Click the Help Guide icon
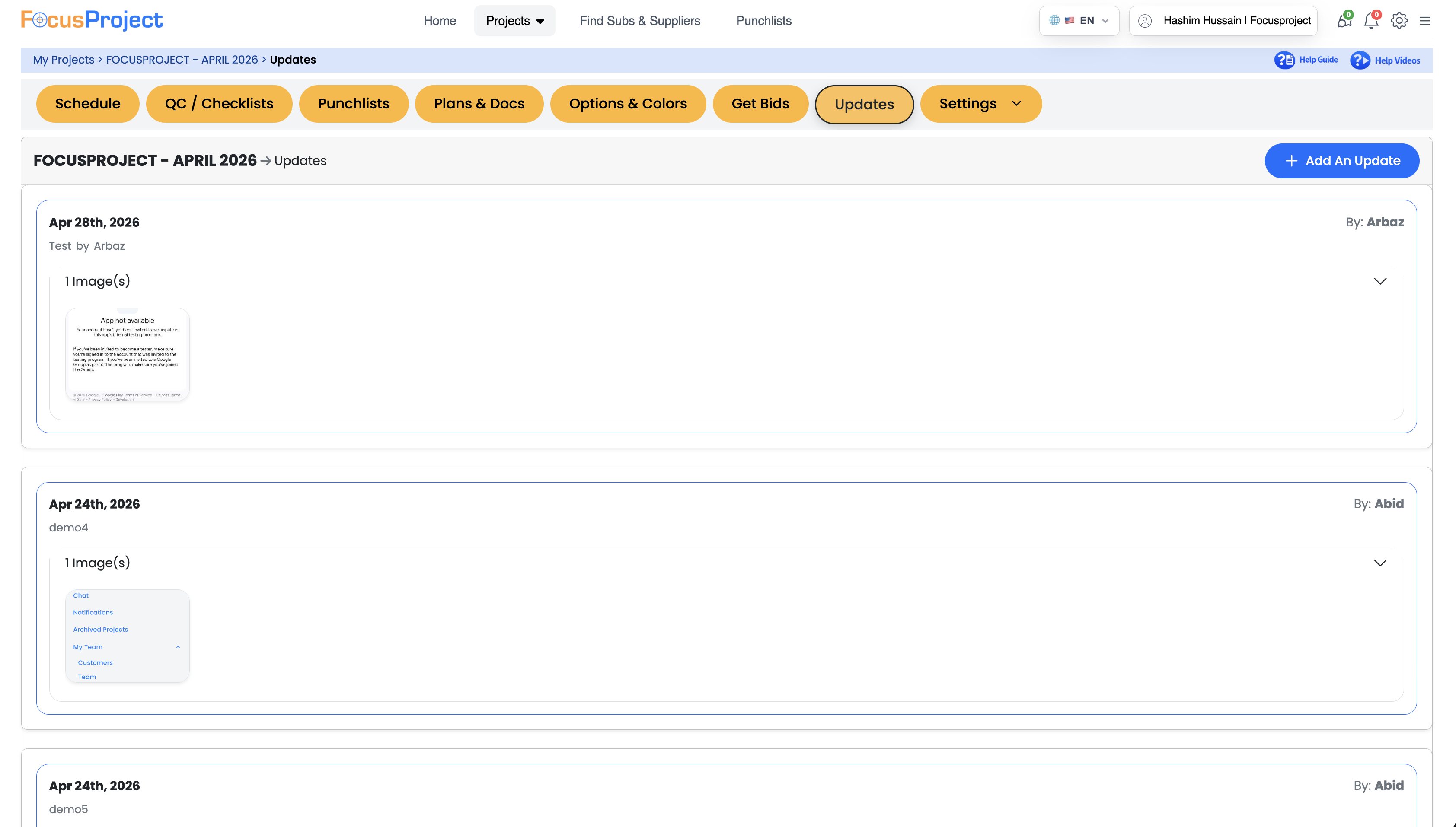 click(x=1284, y=60)
